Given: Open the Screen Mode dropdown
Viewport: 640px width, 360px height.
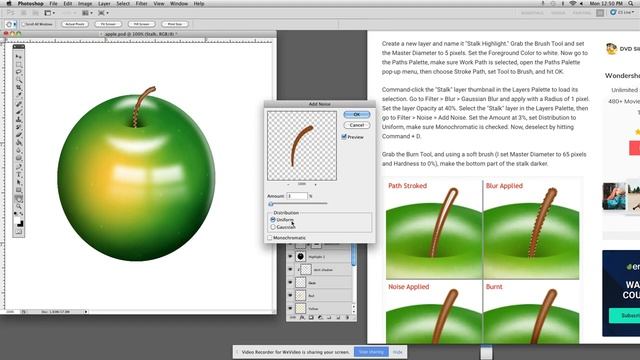Looking at the screenshot, I should (x=103, y=13).
